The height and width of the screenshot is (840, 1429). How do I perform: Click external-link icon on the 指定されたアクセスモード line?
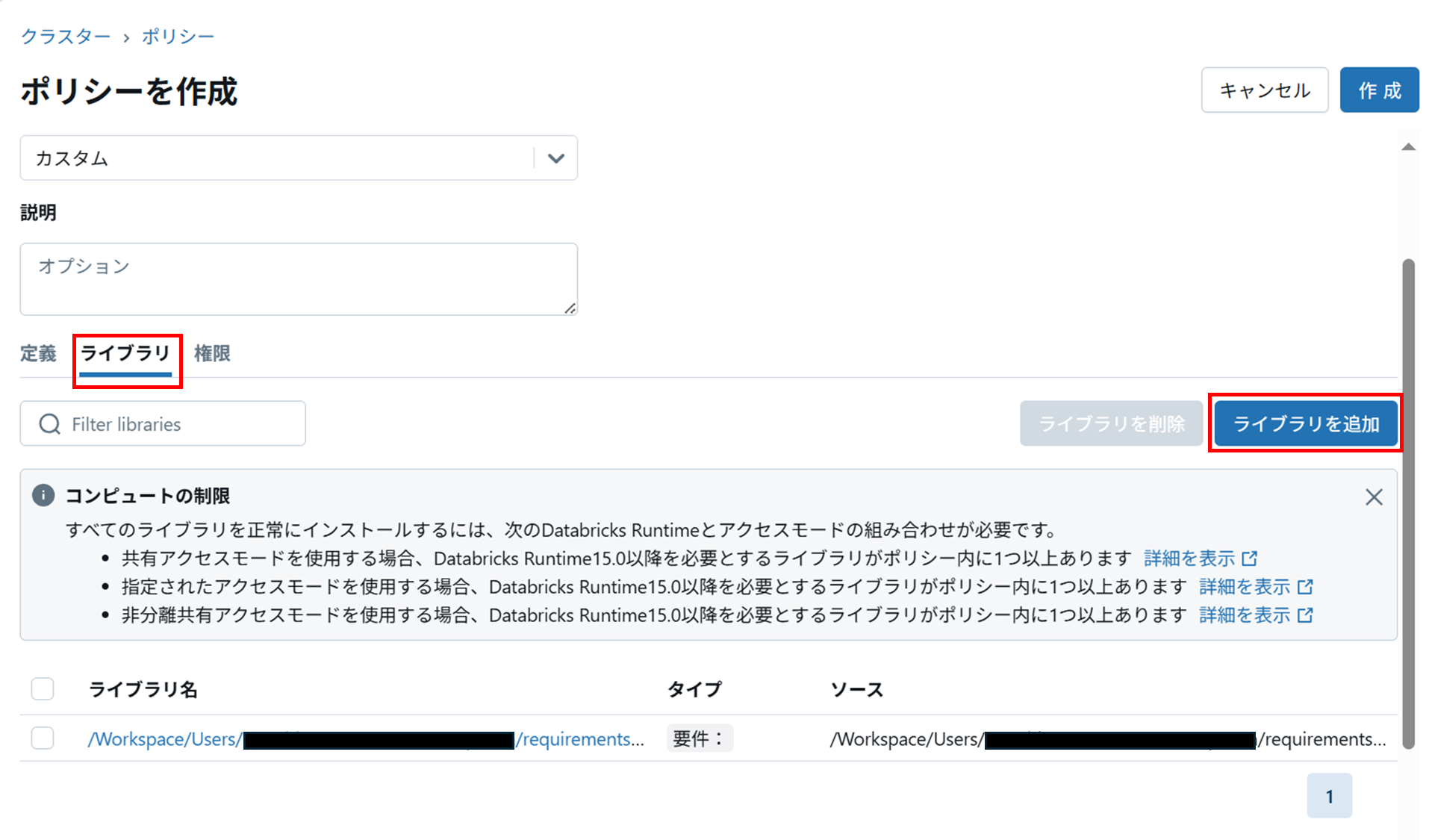[1305, 587]
